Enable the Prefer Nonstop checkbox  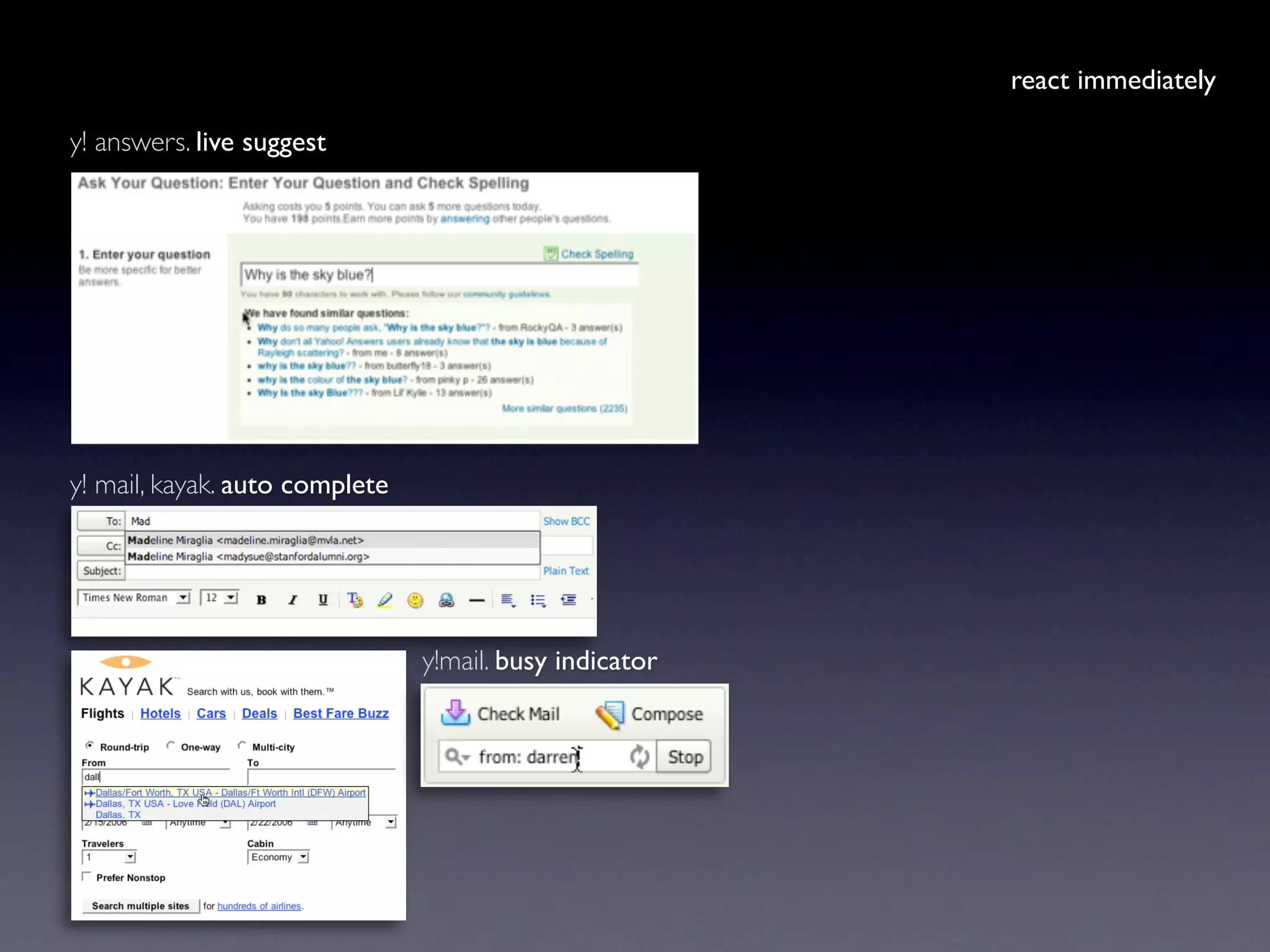[x=87, y=877]
